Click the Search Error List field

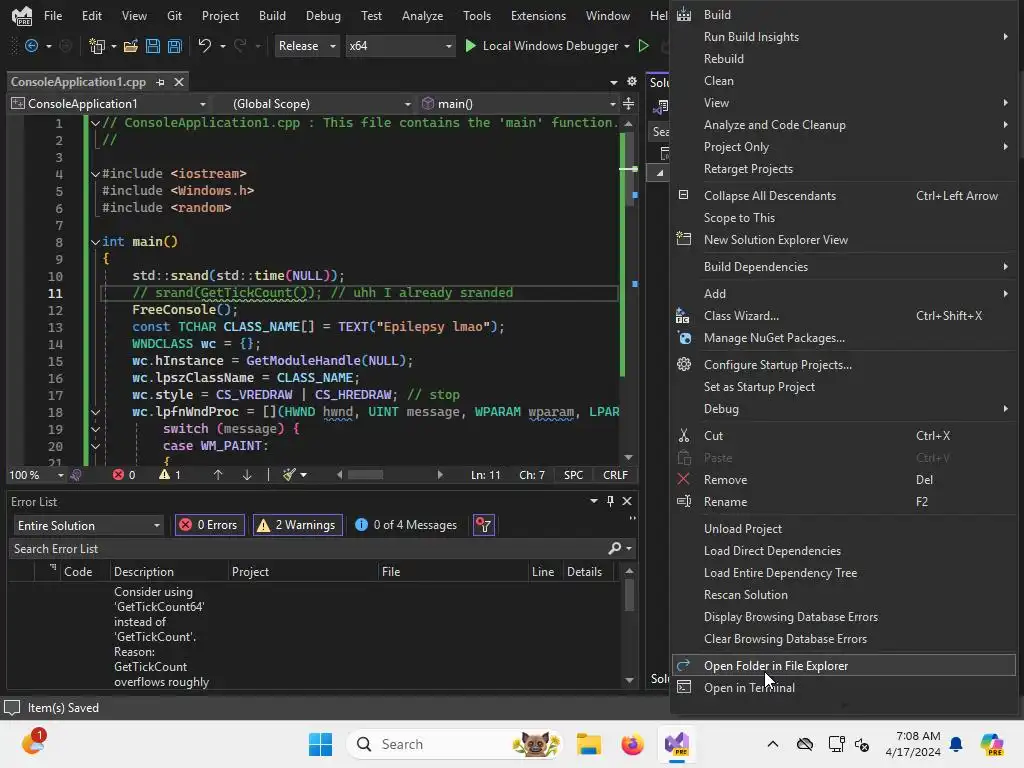pyautogui.click(x=307, y=549)
